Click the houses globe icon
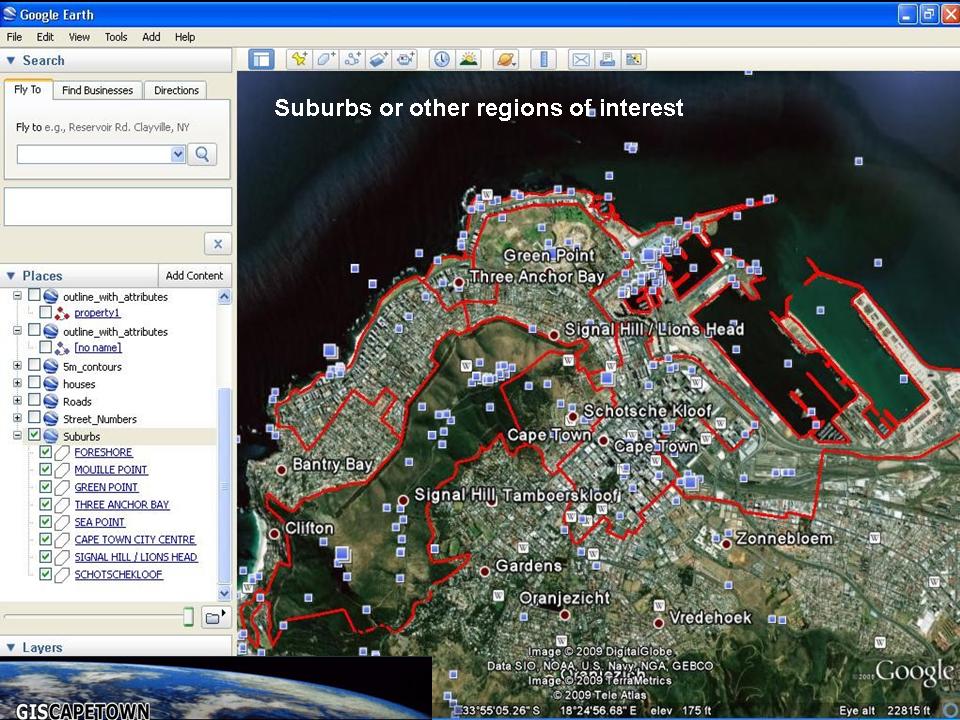Image resolution: width=960 pixels, height=720 pixels. click(51, 384)
